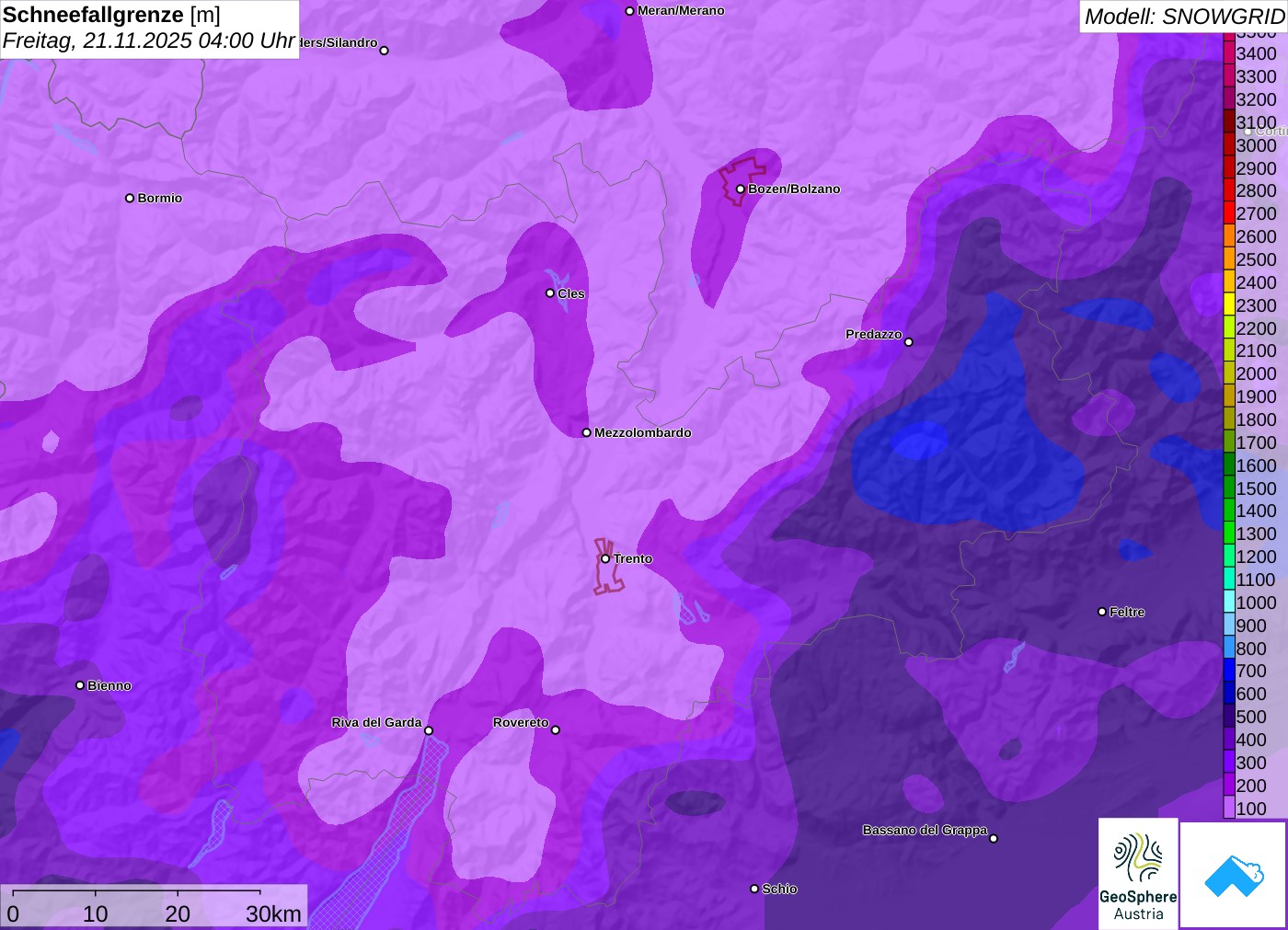This screenshot has height=930, width=1288.
Task: Select the Bormio location marker dot
Action: click(x=130, y=198)
